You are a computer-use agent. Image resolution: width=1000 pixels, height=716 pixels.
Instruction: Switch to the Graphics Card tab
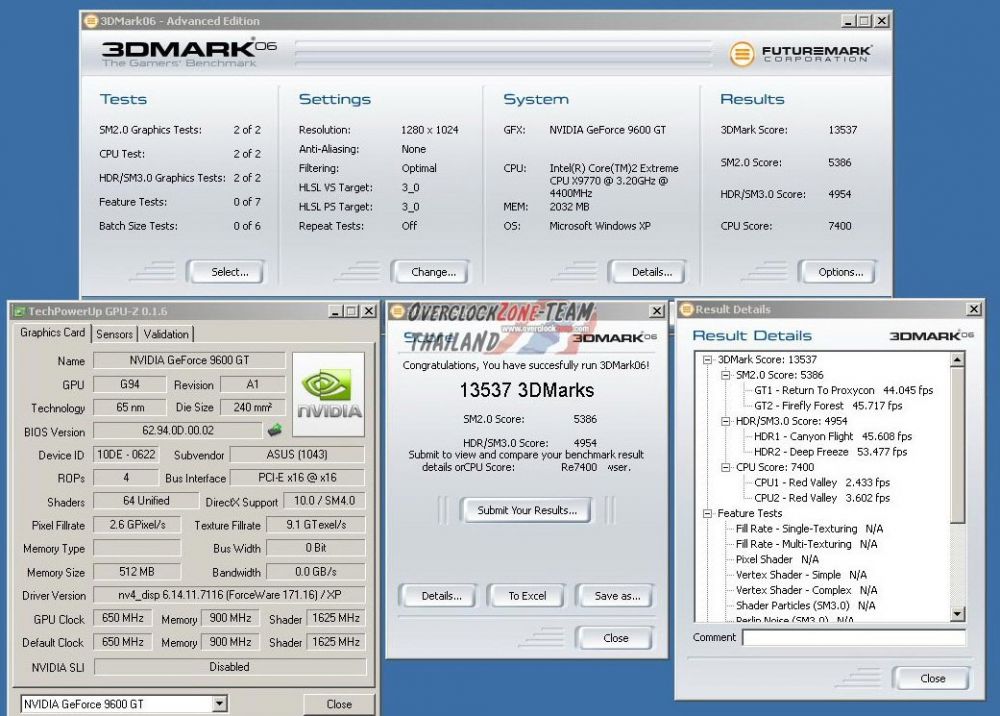tap(52, 333)
